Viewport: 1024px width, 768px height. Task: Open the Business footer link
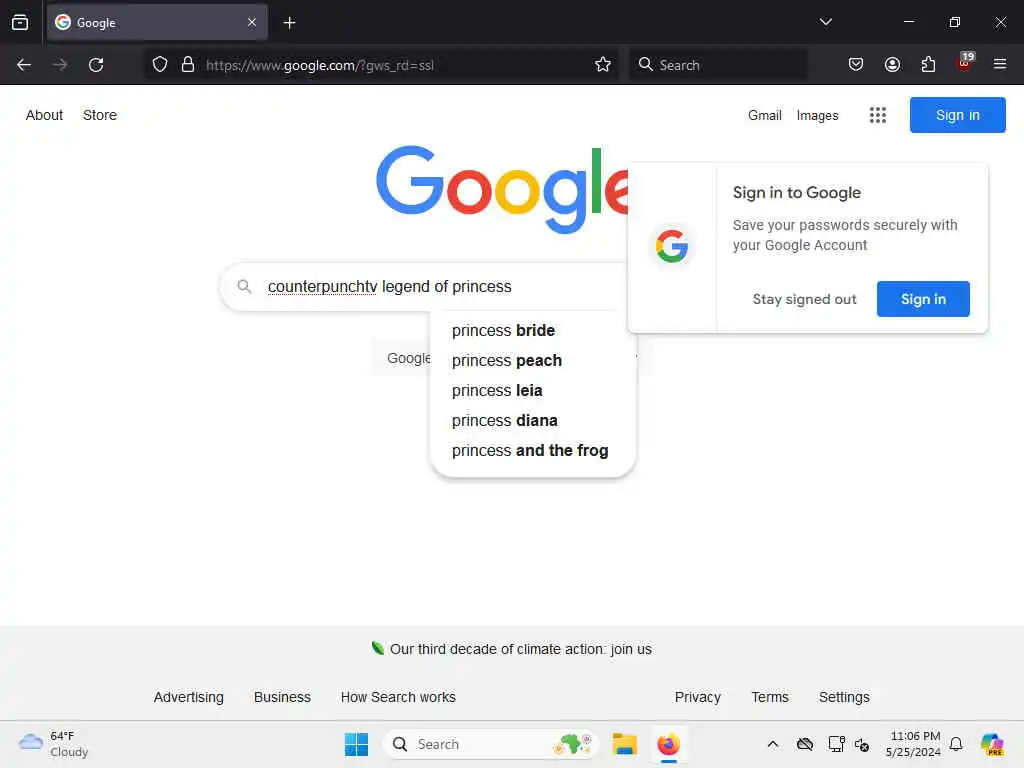pos(282,697)
